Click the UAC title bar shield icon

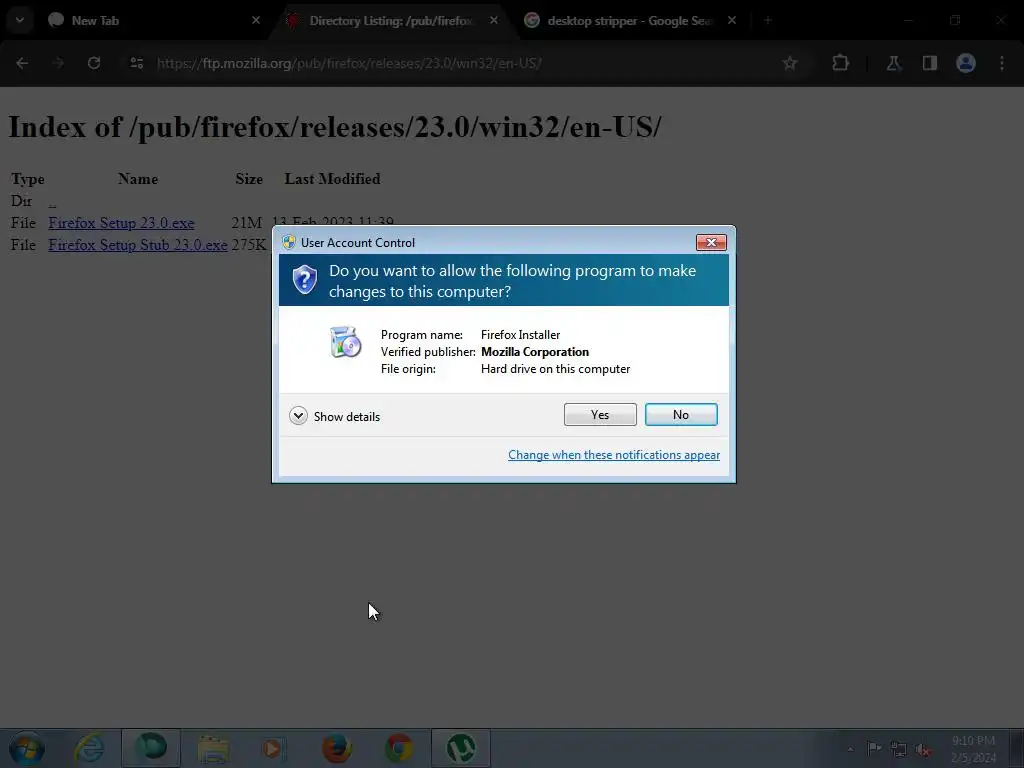click(x=289, y=242)
